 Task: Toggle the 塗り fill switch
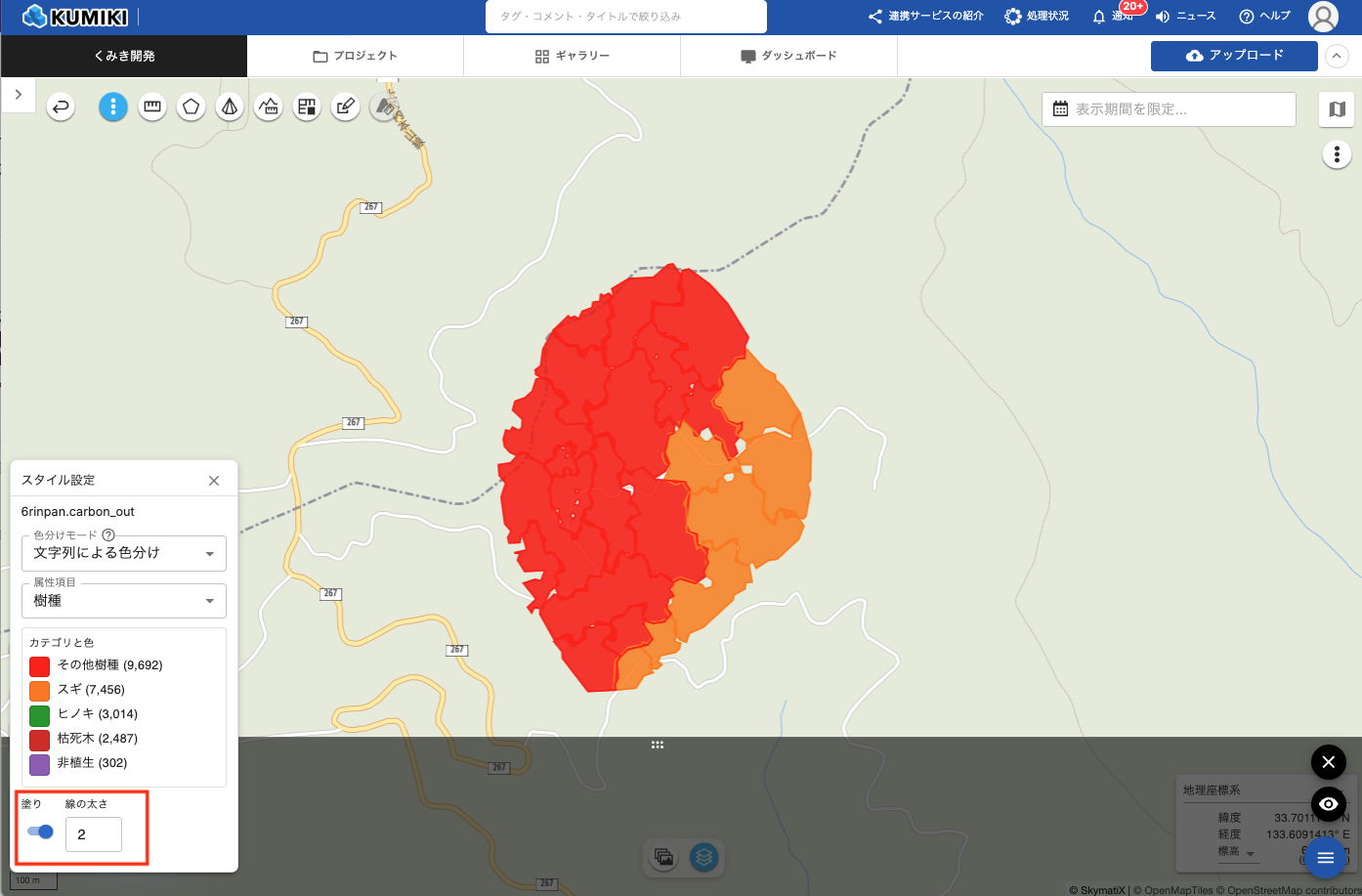tap(40, 832)
